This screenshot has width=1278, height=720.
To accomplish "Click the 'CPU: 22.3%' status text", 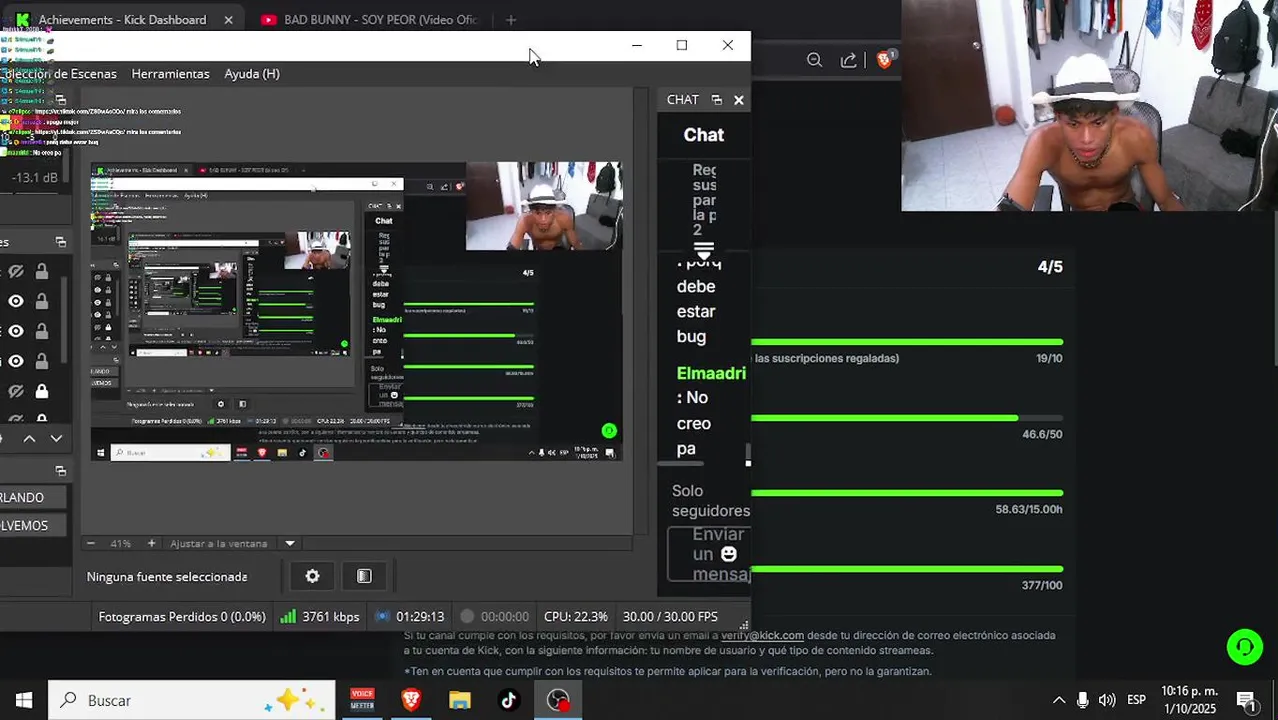I will point(576,617).
